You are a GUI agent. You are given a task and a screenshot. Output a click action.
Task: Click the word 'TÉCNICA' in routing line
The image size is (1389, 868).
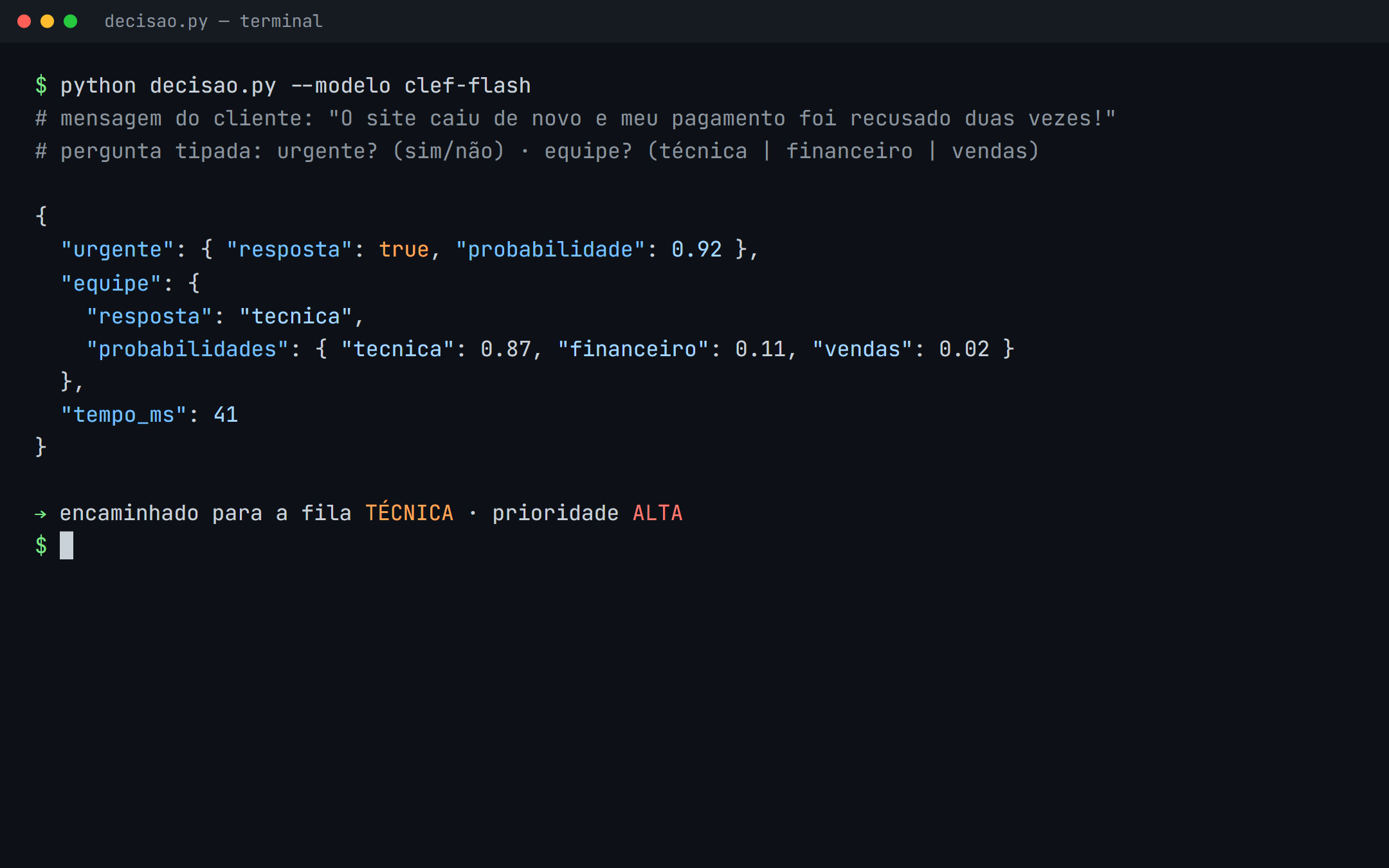pyautogui.click(x=410, y=512)
